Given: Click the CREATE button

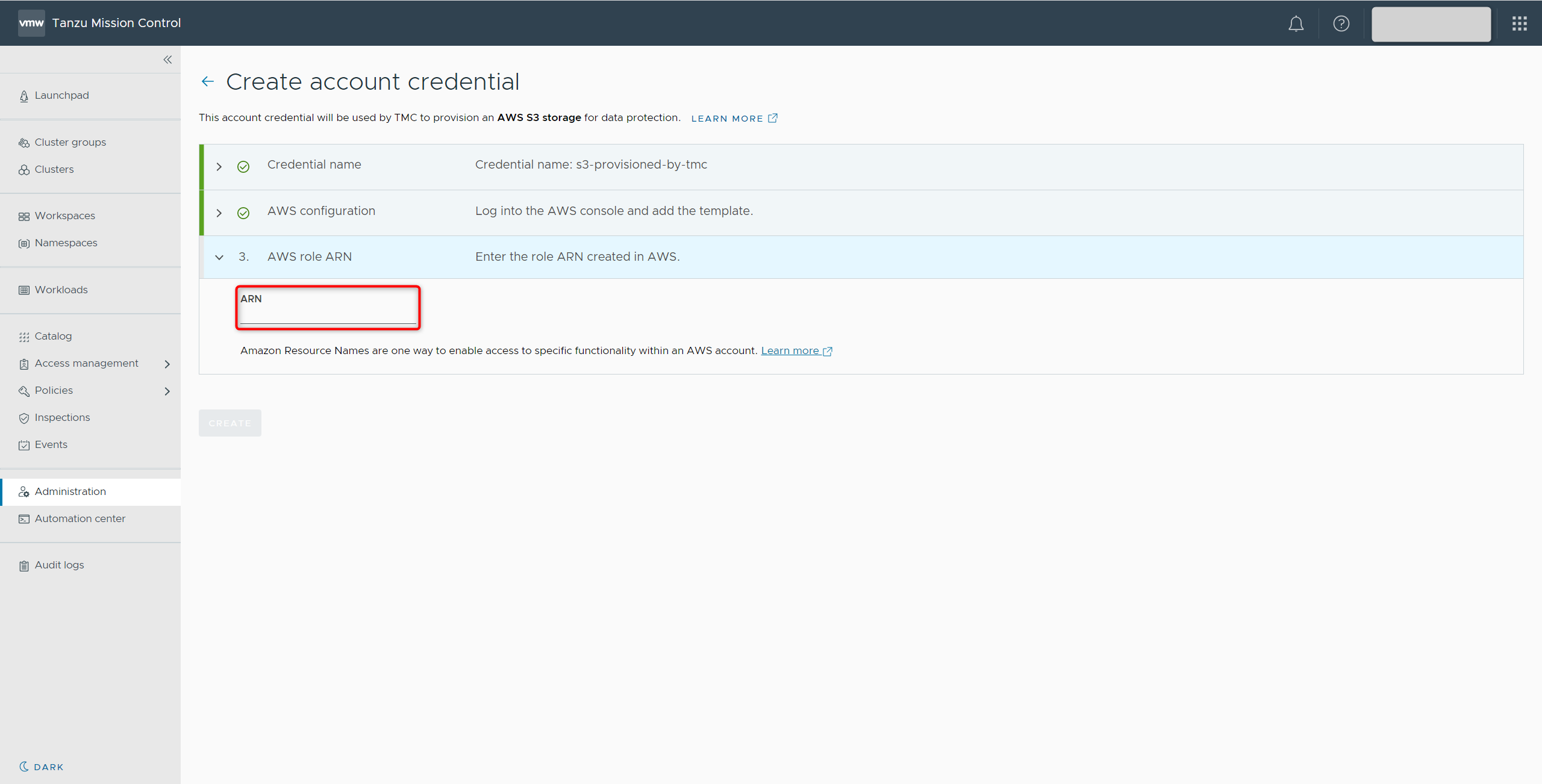Looking at the screenshot, I should coord(229,423).
